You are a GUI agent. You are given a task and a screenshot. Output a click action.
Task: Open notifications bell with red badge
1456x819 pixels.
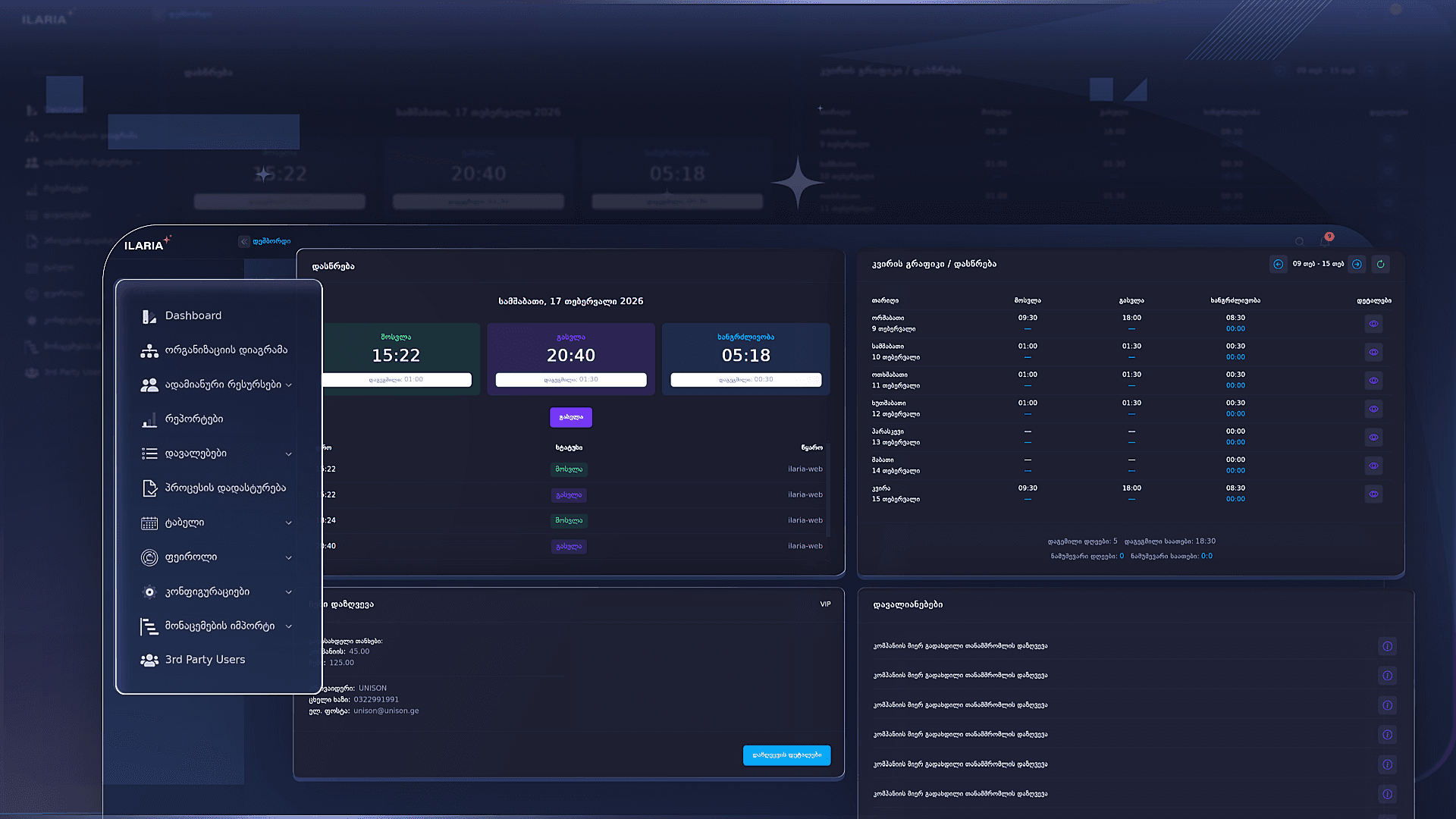pos(1325,241)
